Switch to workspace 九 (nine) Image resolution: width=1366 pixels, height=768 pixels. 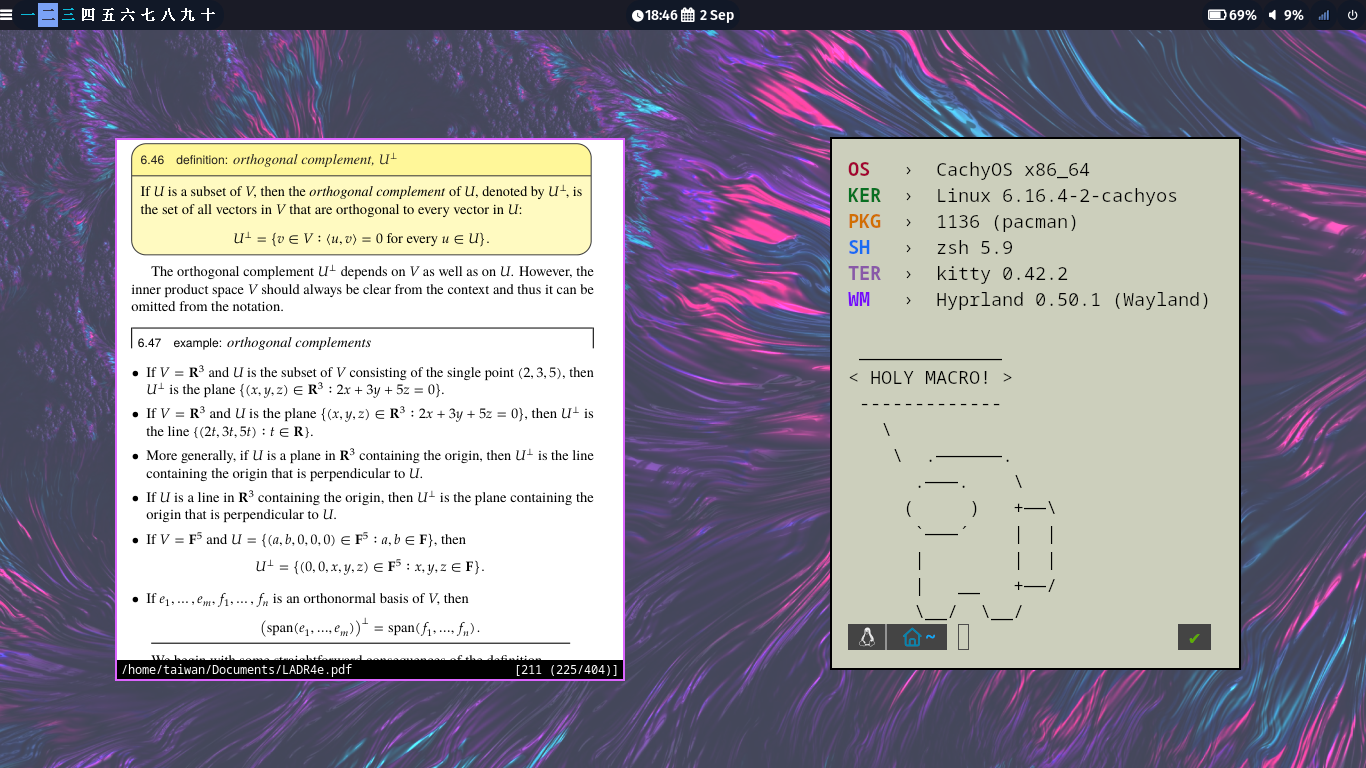click(188, 15)
